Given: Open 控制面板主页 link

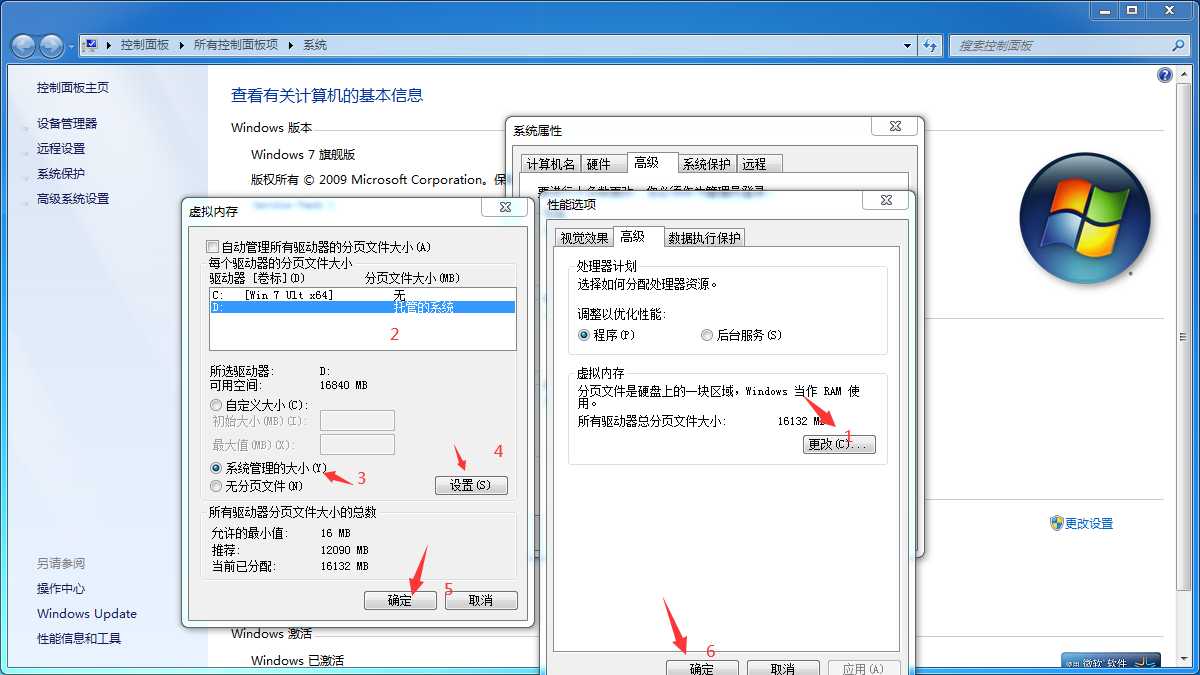Looking at the screenshot, I should tap(73, 88).
